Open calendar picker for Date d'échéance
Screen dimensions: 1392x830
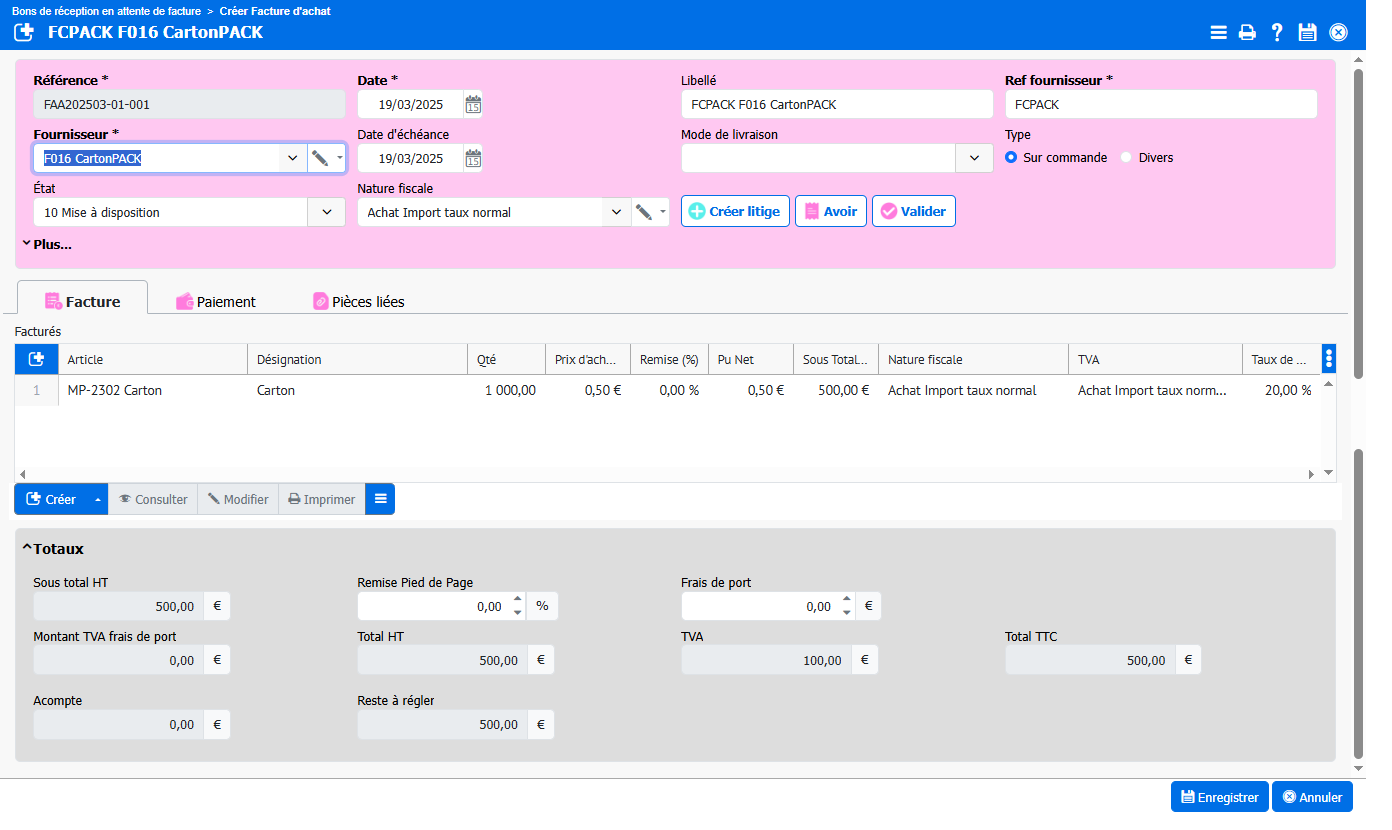tap(473, 158)
